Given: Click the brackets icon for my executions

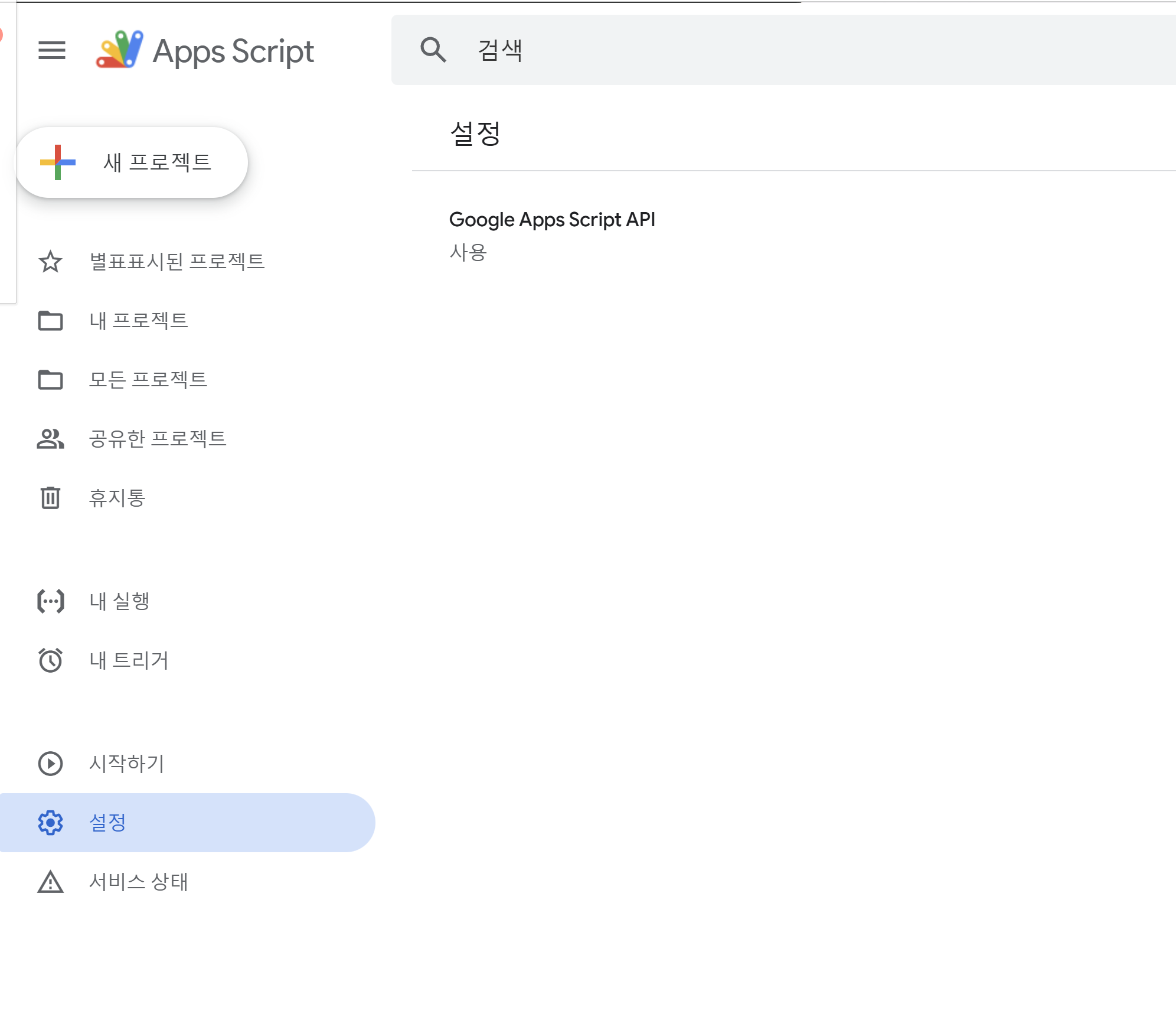Looking at the screenshot, I should coord(50,601).
